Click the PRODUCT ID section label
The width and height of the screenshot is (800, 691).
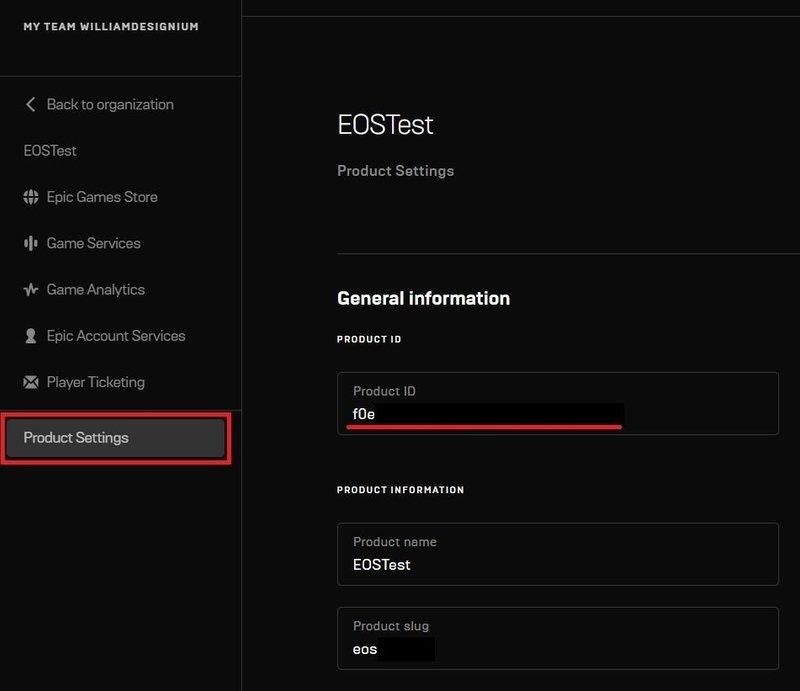tap(369, 339)
